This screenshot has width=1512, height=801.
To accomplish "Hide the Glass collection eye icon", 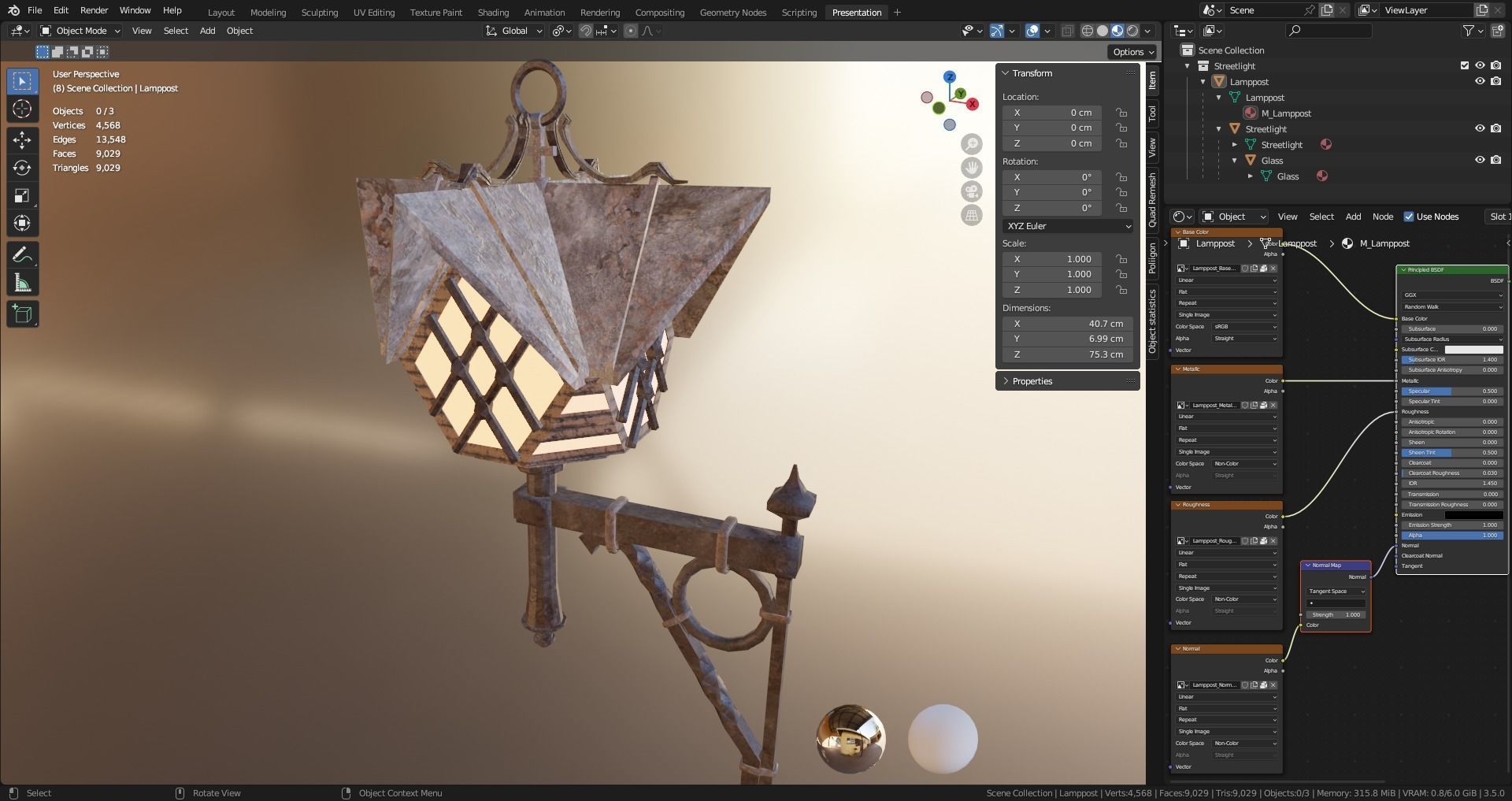I will tap(1480, 160).
